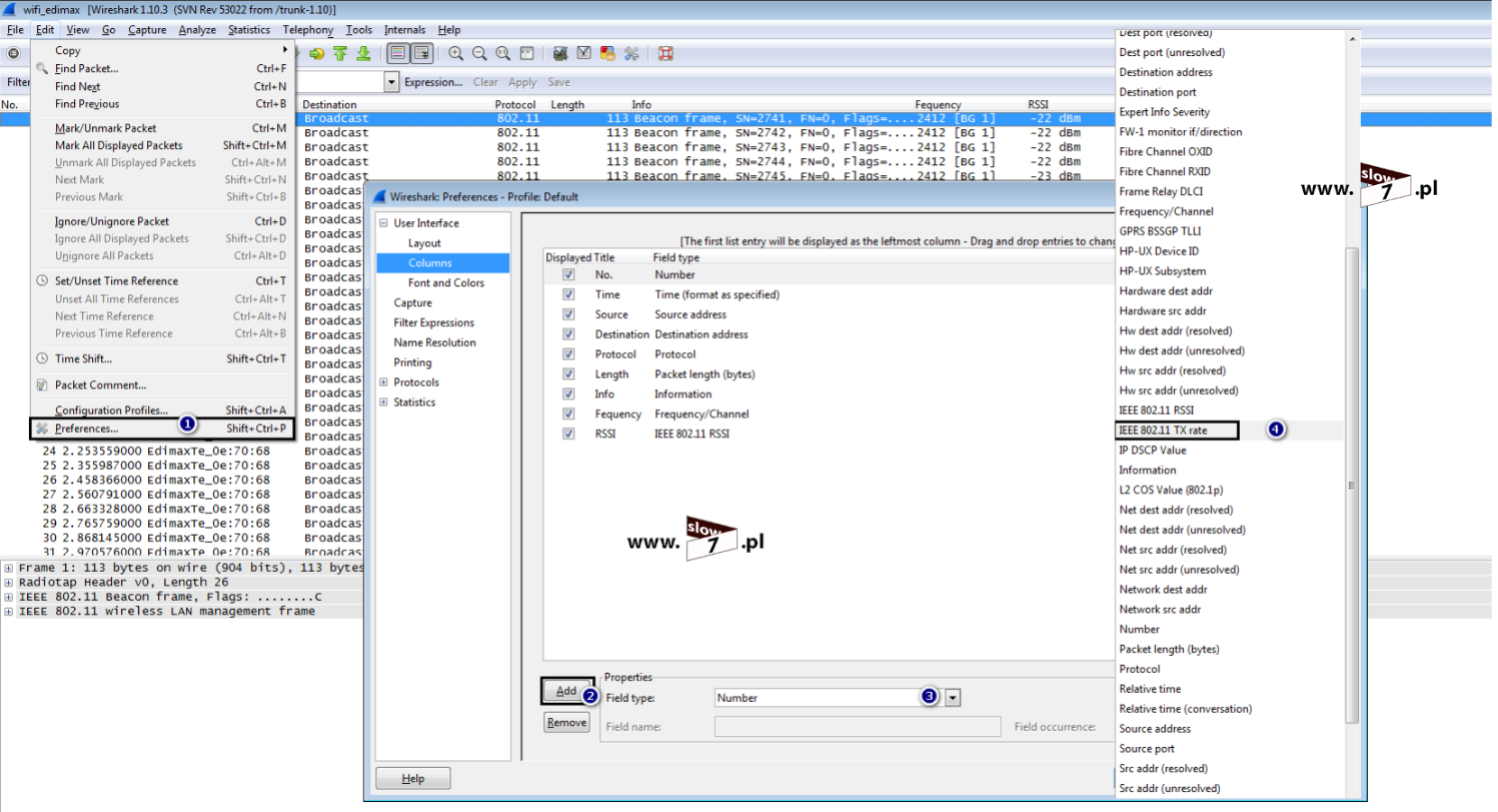Click the Add column button
1498x812 pixels.
(567, 691)
